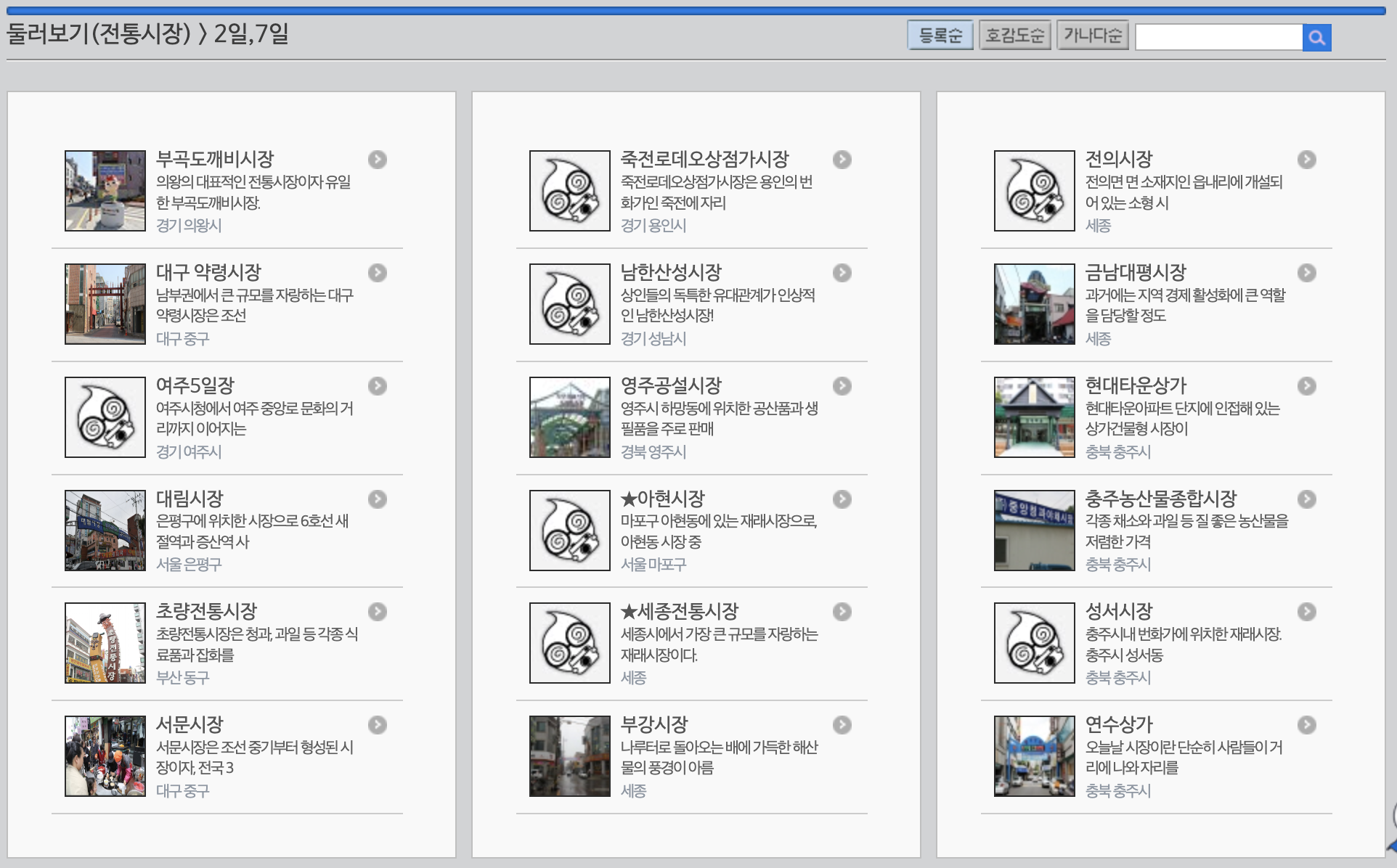The image size is (1397, 868).
Task: Open the 남한산성시장 title link
Action: tap(670, 273)
